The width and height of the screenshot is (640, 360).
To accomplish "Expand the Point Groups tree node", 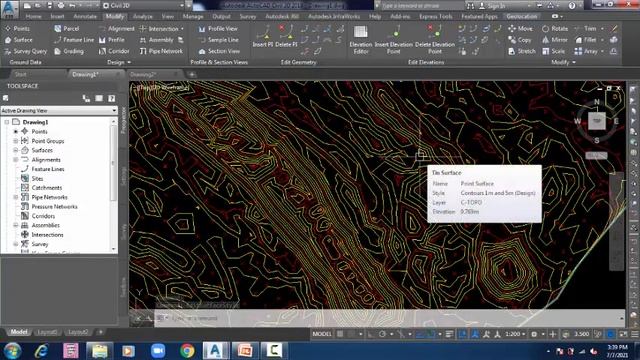I will (16, 141).
